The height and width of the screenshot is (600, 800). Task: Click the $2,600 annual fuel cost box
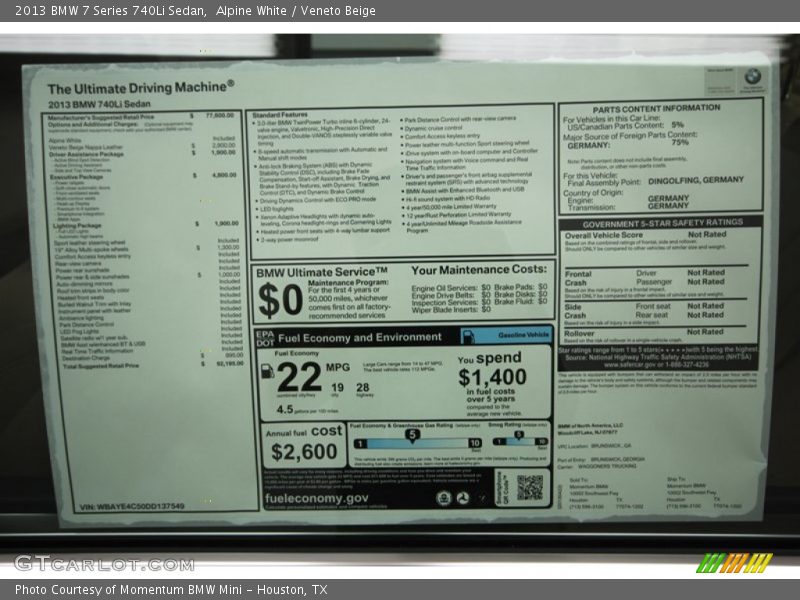coord(304,451)
